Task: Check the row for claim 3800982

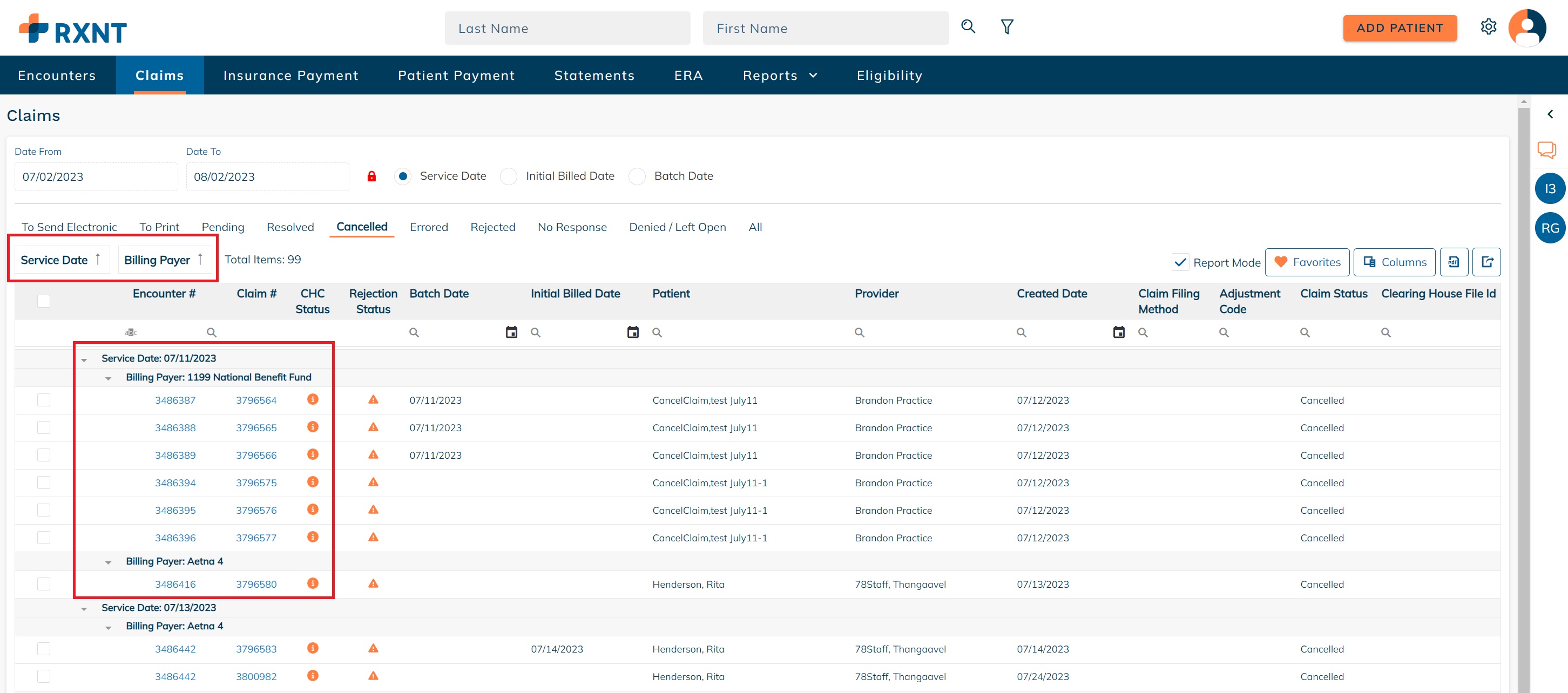Action: pyautogui.click(x=44, y=677)
